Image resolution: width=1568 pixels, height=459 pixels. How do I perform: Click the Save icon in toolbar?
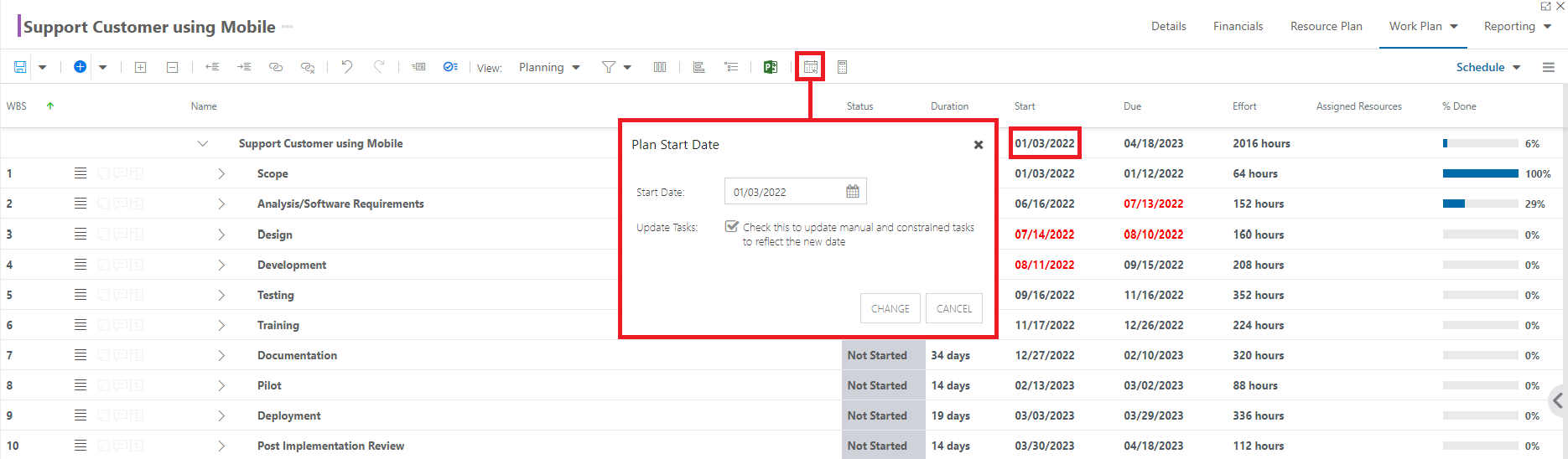[x=20, y=67]
